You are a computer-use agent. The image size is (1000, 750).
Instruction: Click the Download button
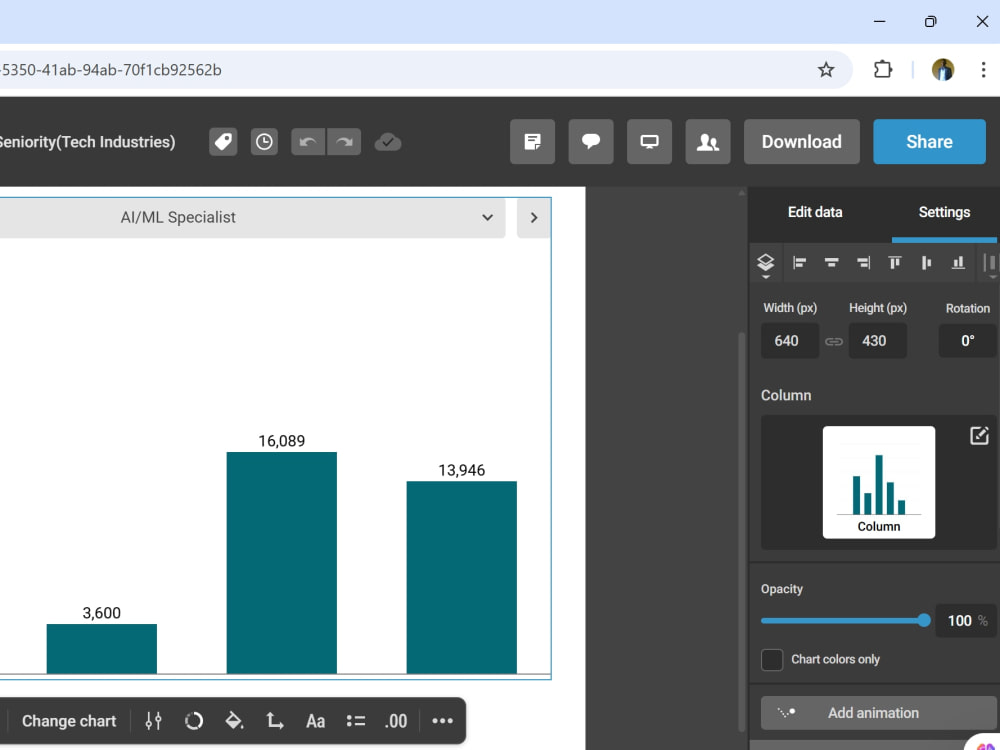802,142
